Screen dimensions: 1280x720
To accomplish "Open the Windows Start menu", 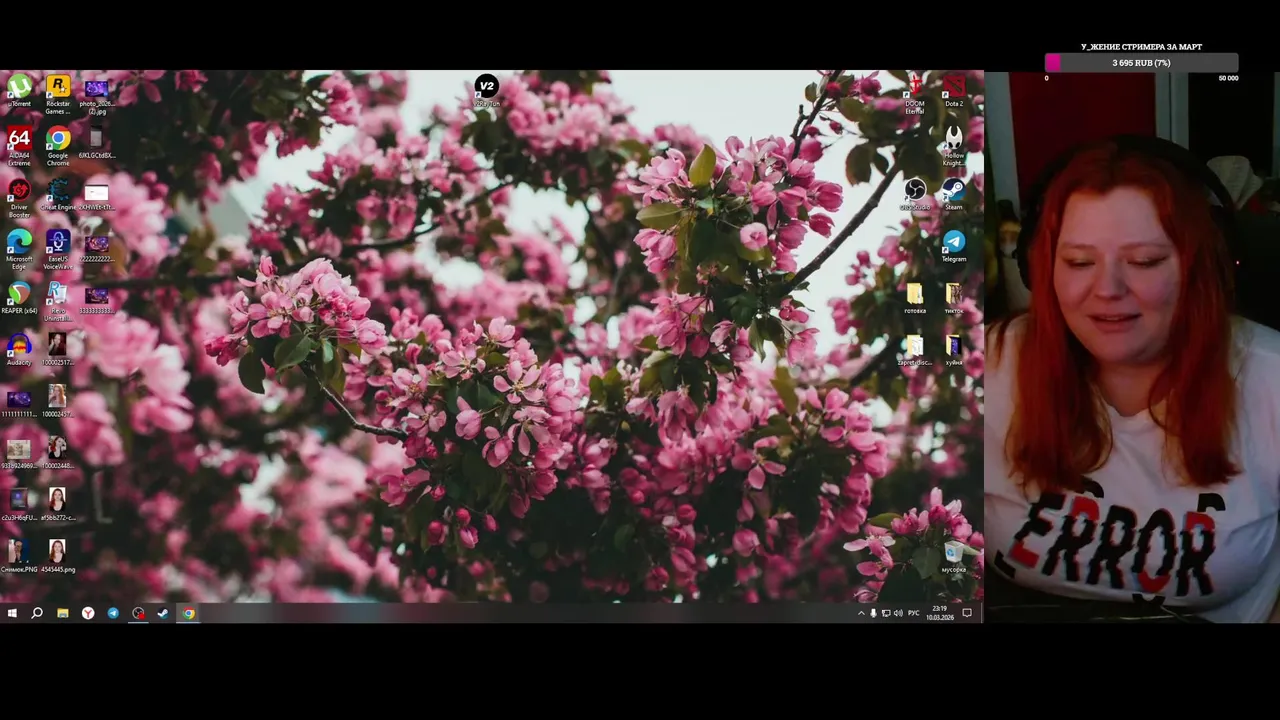I will click(12, 613).
